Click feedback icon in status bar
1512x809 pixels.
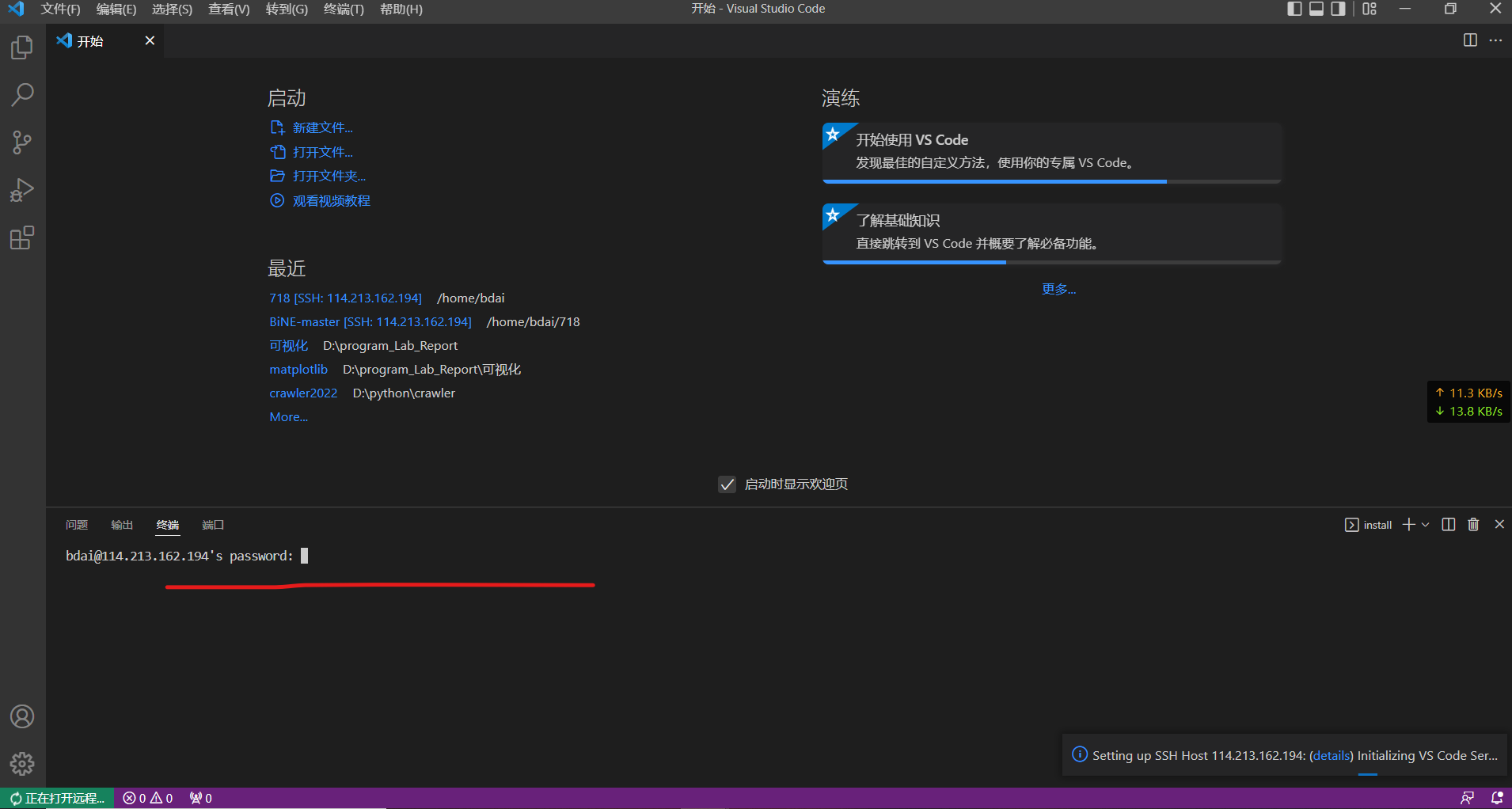click(1467, 798)
